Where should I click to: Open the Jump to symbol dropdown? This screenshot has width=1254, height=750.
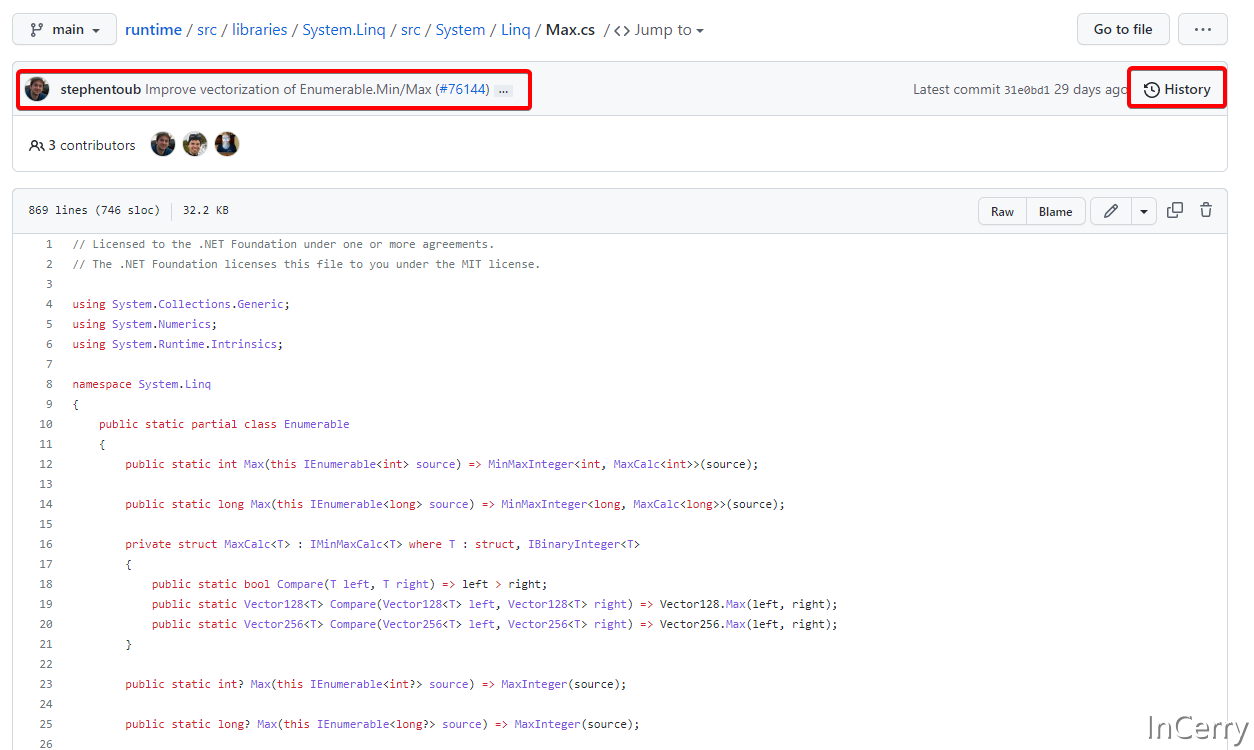[x=658, y=30]
